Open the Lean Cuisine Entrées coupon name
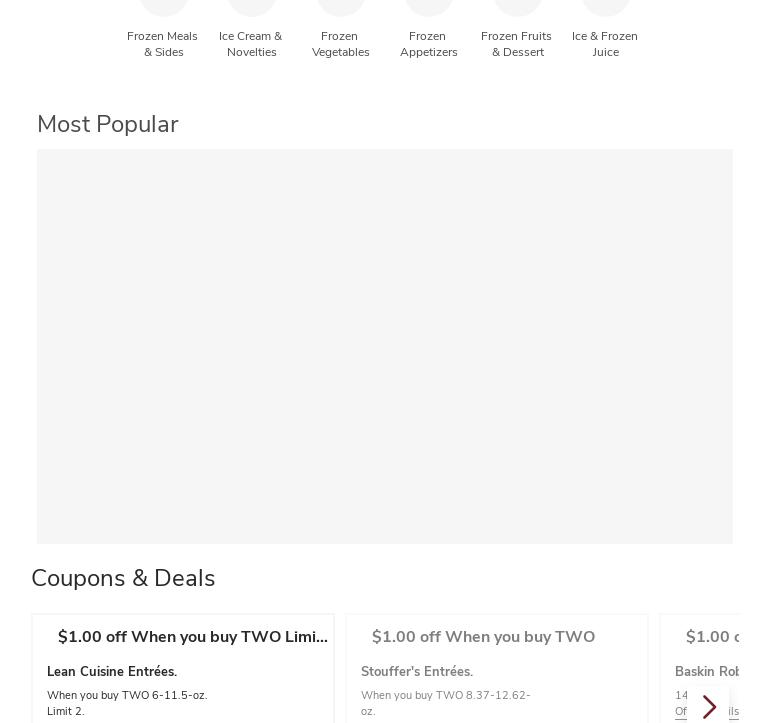 112,672
